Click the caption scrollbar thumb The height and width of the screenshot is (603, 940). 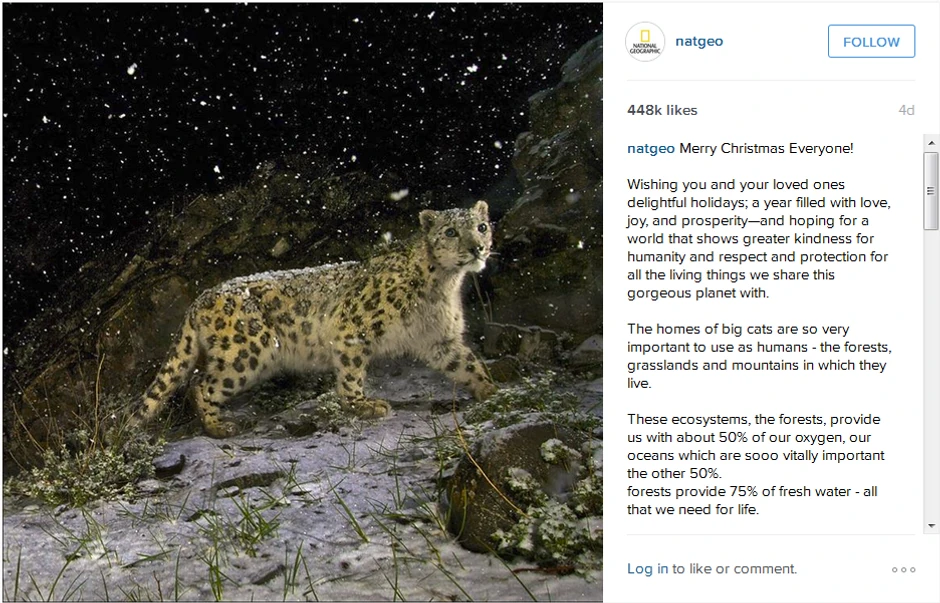pyautogui.click(x=931, y=190)
